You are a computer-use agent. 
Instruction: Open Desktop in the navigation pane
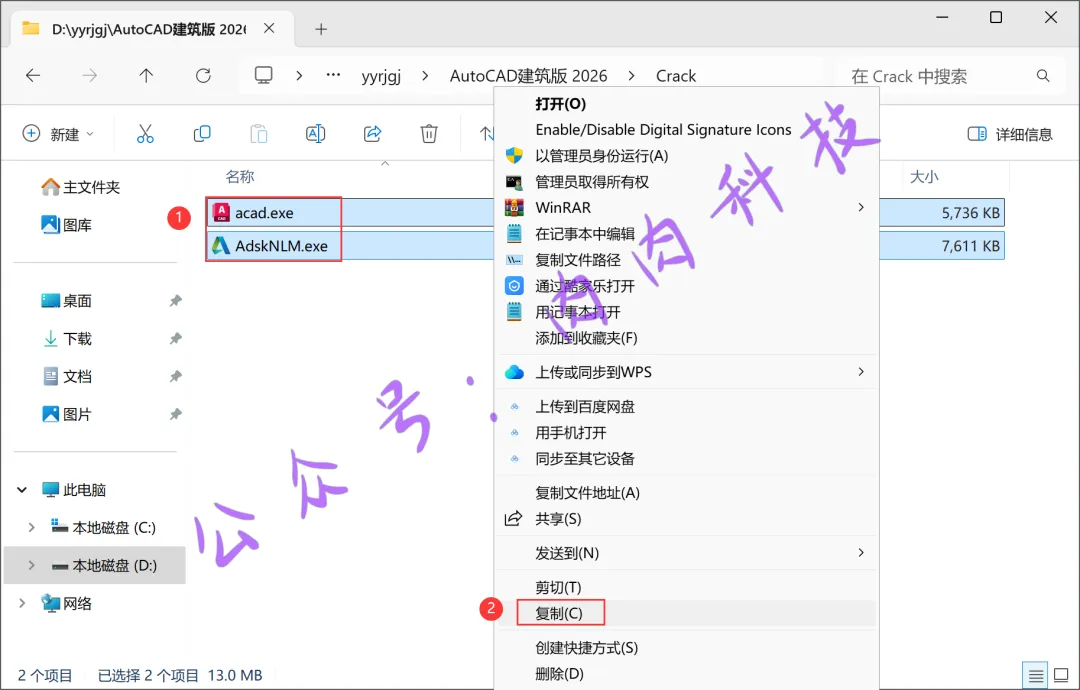[67, 301]
